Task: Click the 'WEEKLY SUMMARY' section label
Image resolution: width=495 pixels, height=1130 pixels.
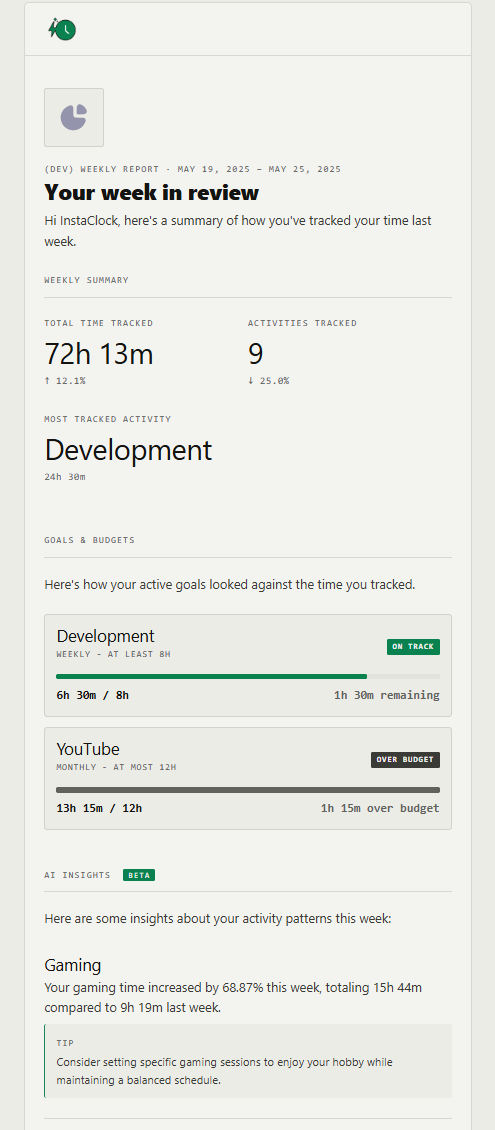Action: (x=86, y=280)
